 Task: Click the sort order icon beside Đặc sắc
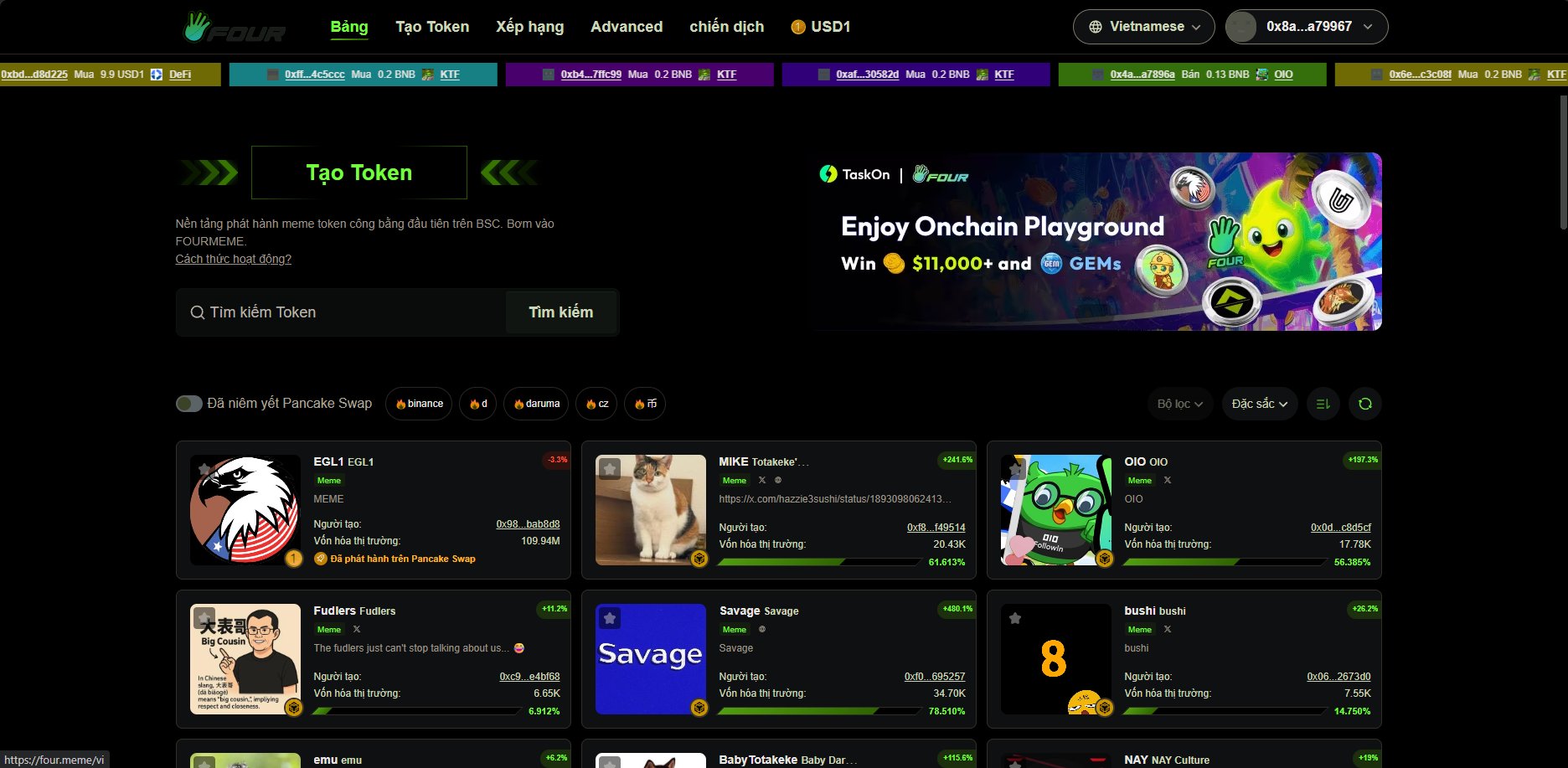(x=1323, y=404)
